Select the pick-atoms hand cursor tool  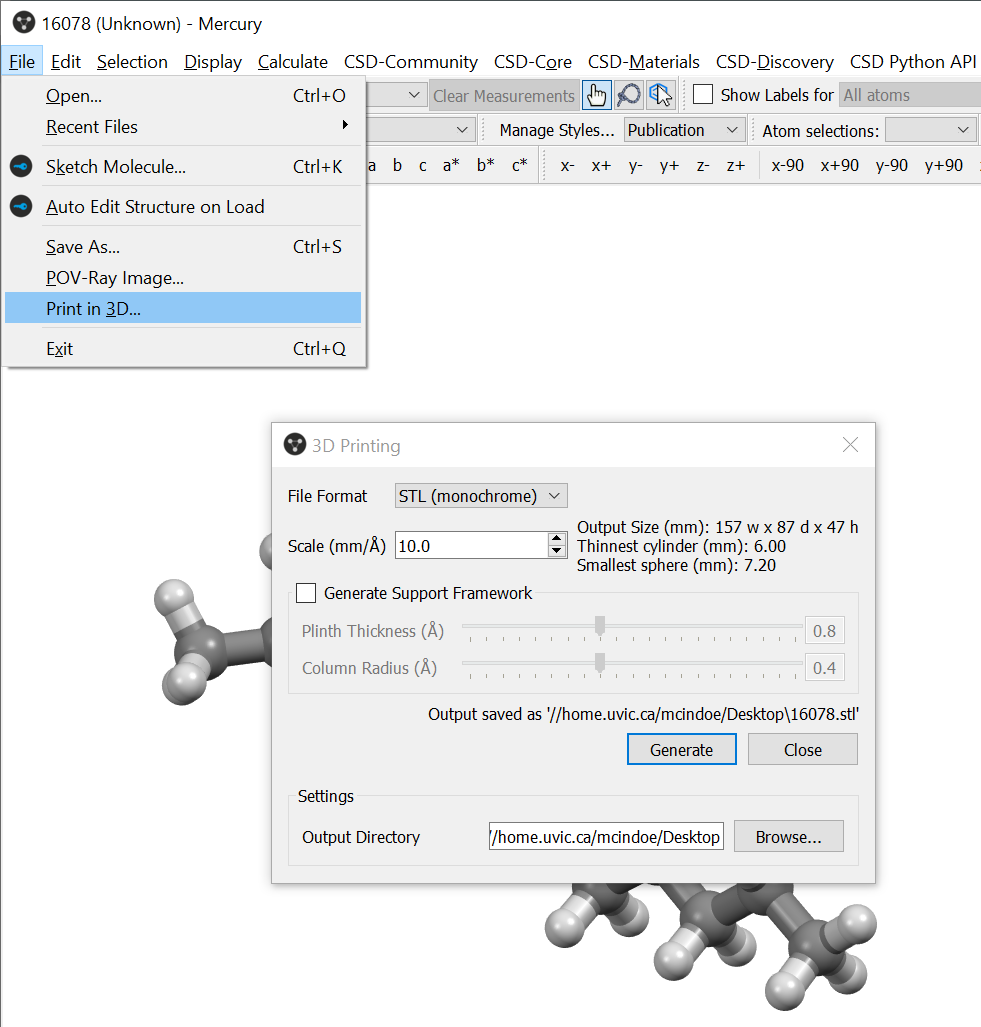[597, 96]
